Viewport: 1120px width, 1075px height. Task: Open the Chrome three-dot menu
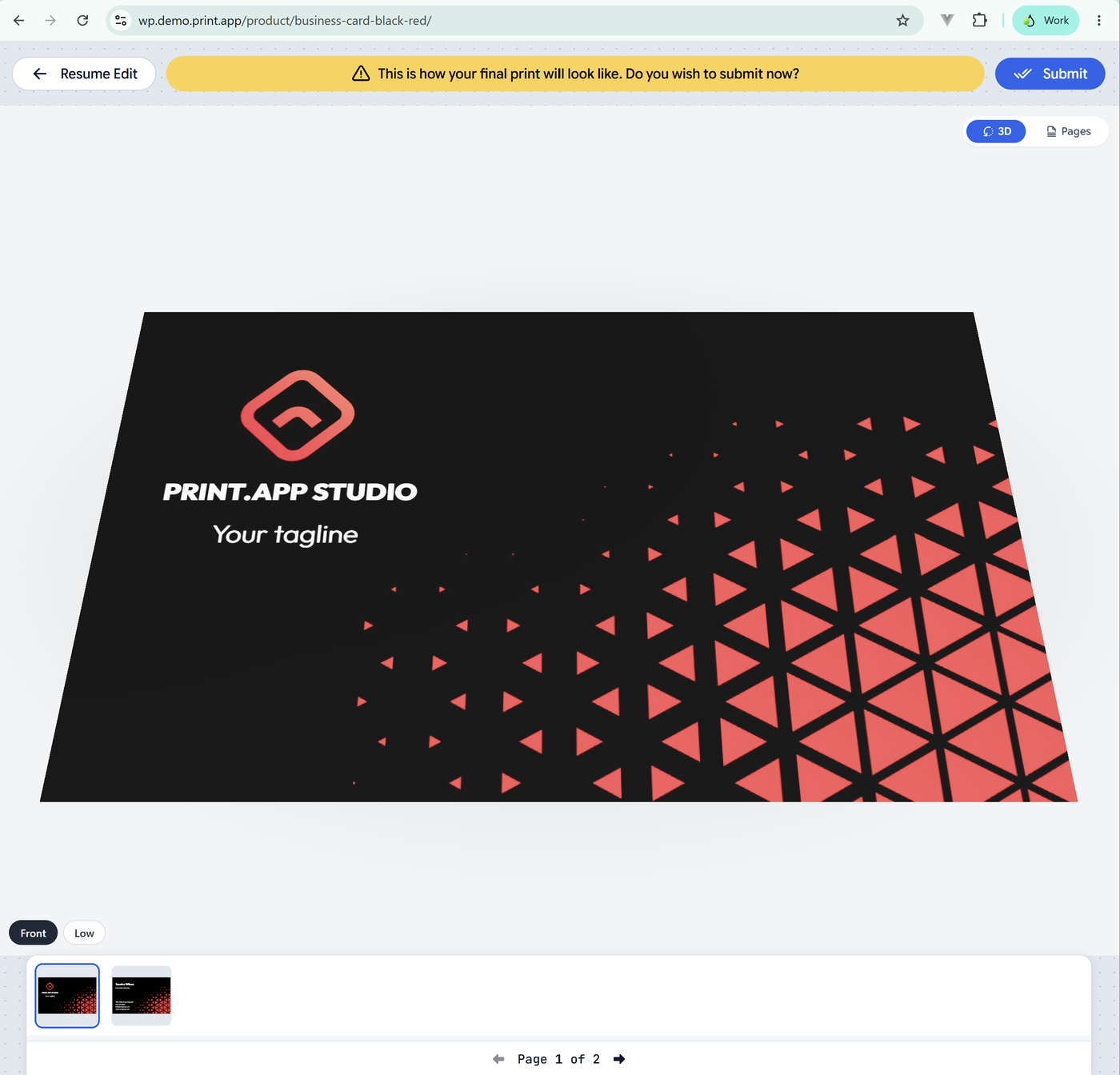pyautogui.click(x=1099, y=21)
